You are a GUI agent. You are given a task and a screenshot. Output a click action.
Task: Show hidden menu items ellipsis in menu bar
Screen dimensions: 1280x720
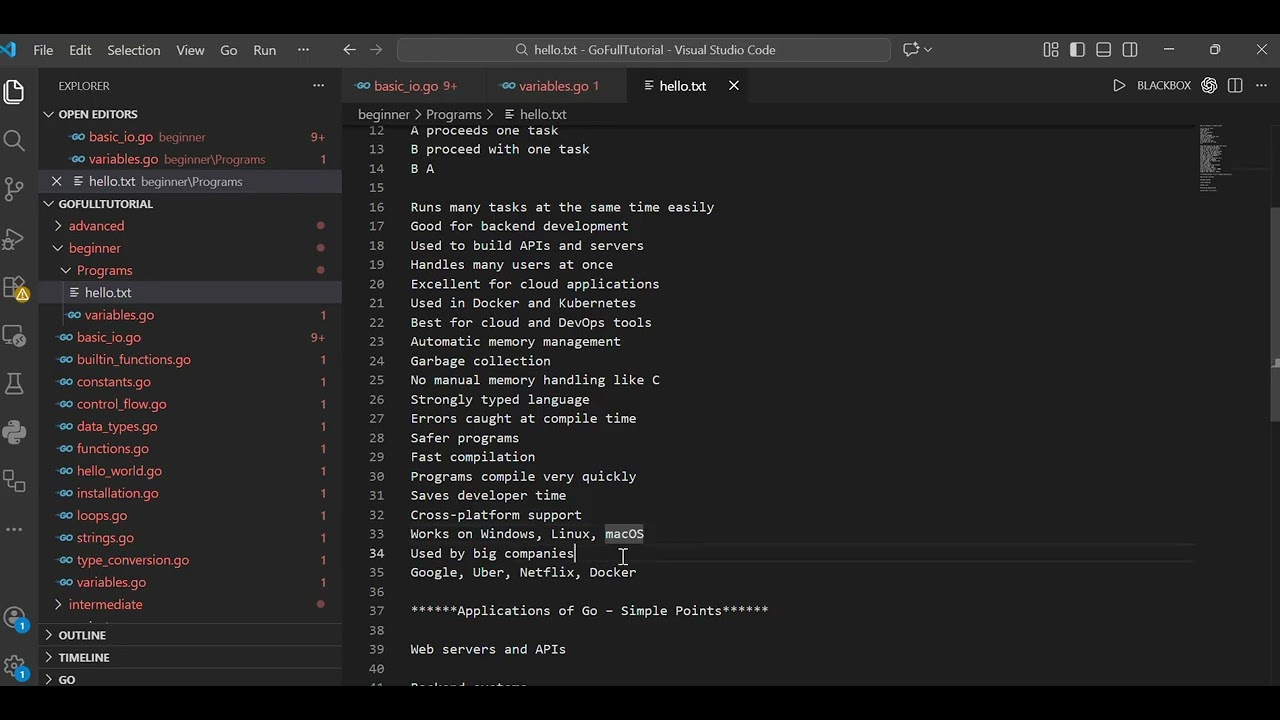[303, 50]
